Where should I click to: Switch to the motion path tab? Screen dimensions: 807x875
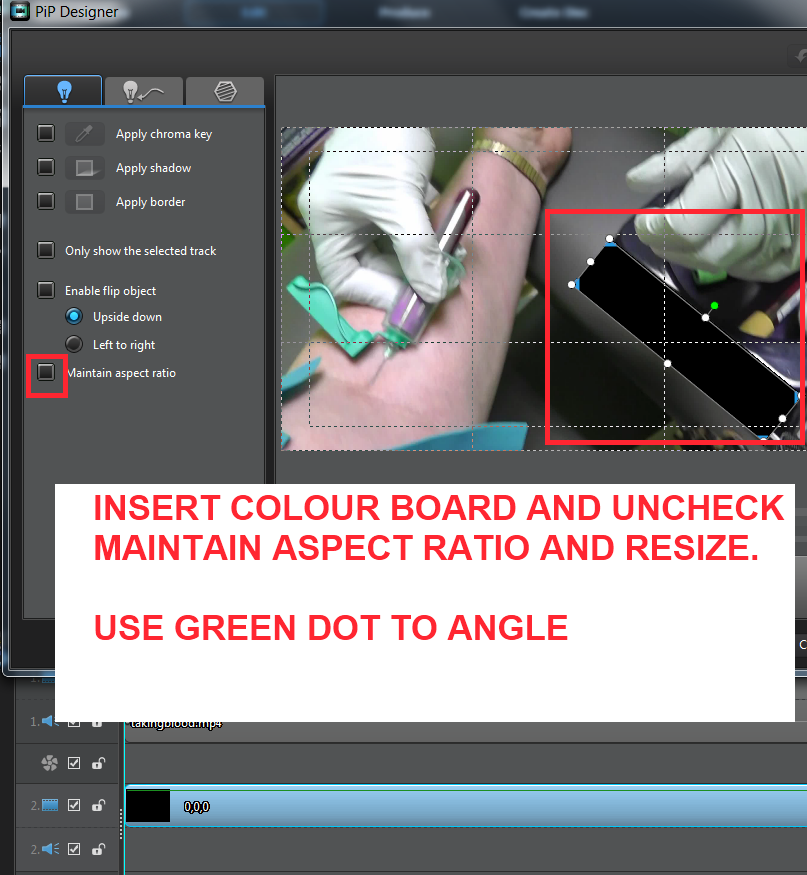[144, 92]
